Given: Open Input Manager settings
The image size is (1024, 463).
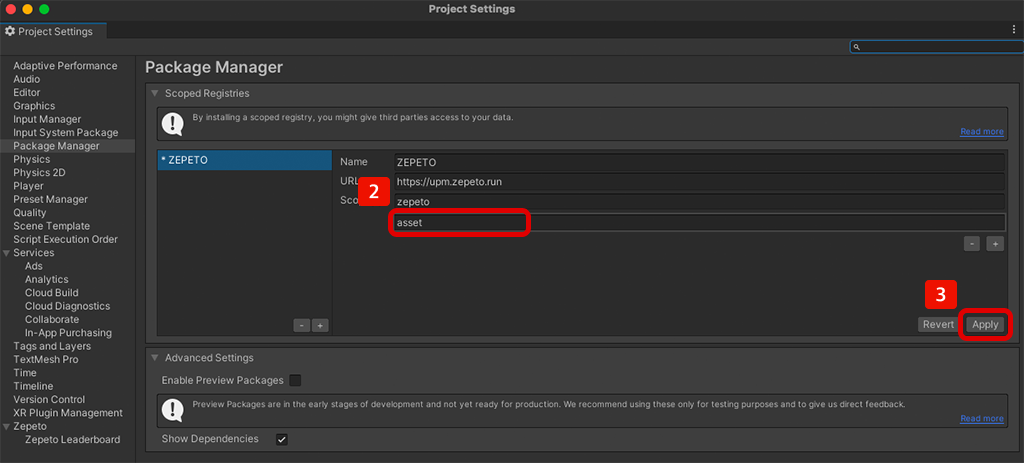Looking at the screenshot, I should point(47,120).
